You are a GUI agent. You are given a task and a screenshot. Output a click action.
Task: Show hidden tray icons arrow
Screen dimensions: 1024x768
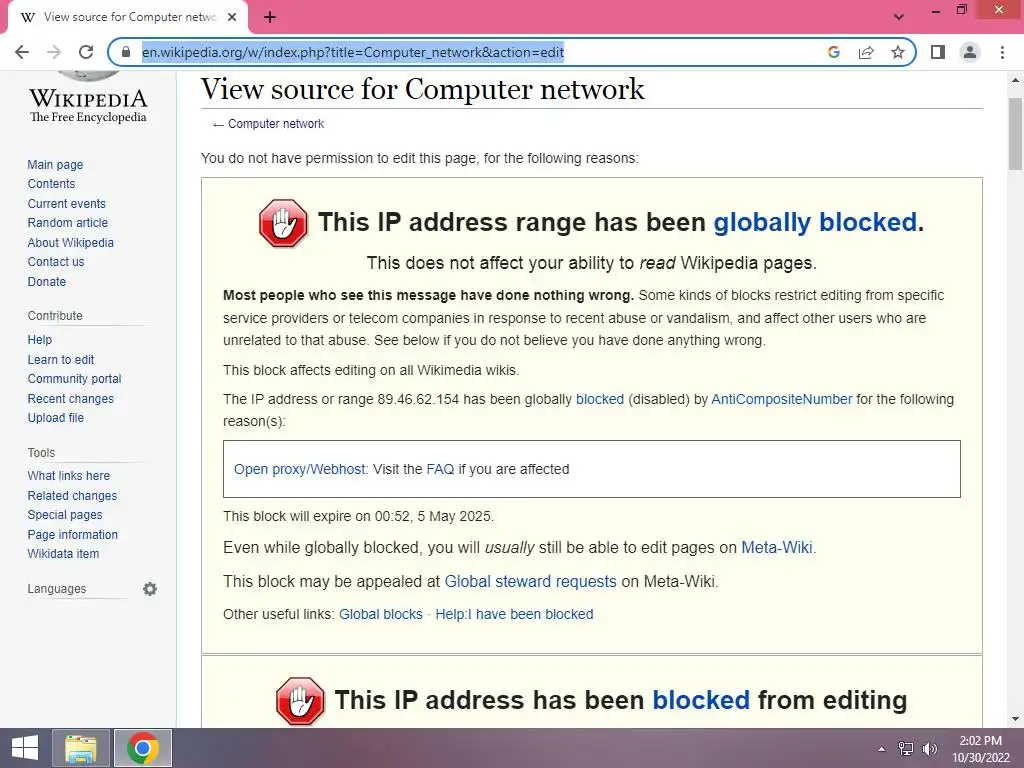[882, 749]
